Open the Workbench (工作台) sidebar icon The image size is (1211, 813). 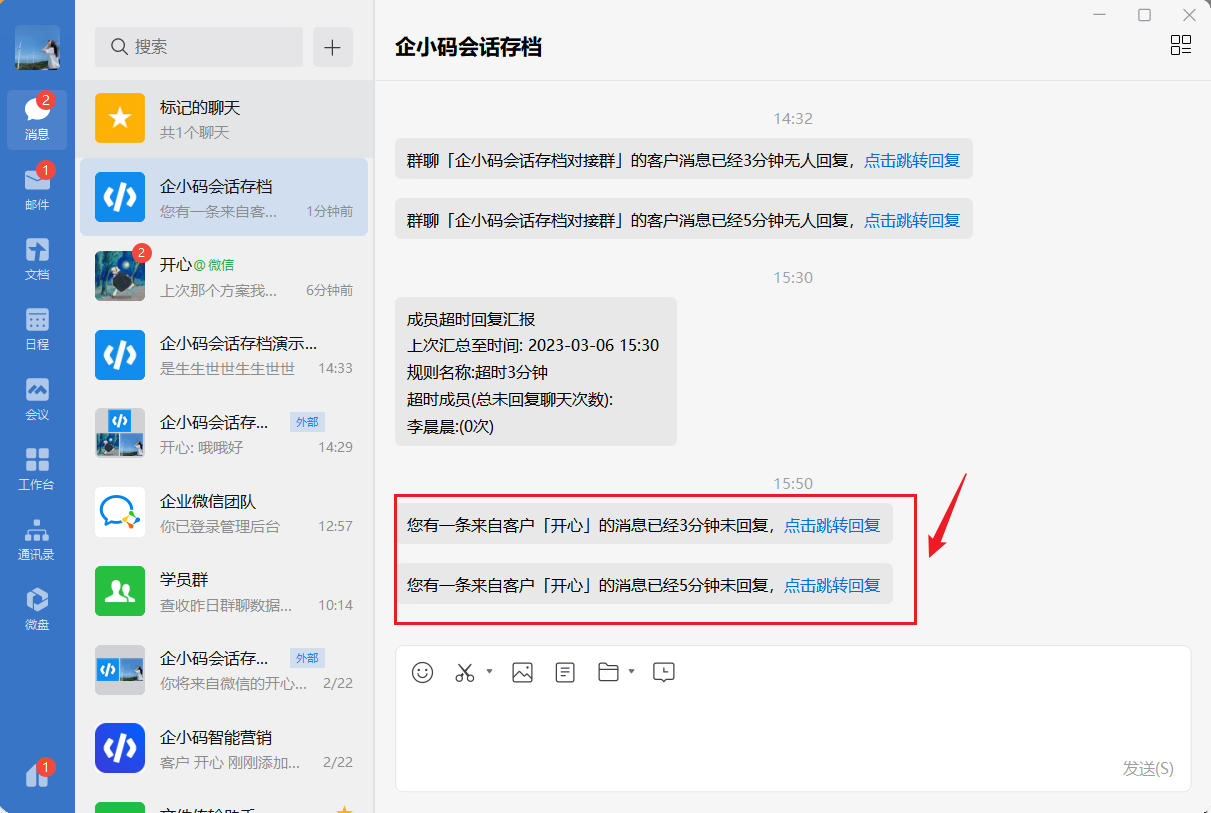[37, 468]
